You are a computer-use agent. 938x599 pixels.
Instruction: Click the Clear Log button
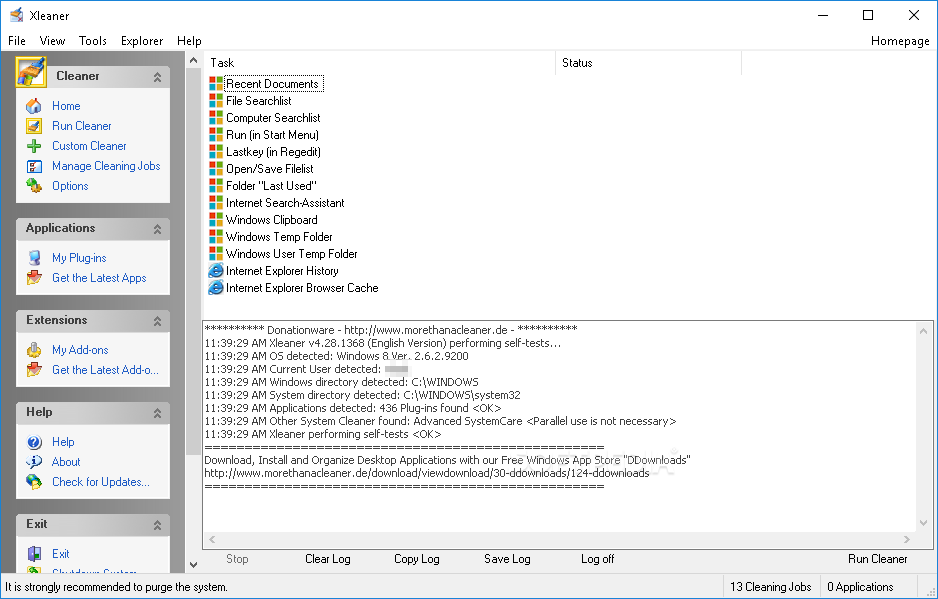tap(328, 559)
